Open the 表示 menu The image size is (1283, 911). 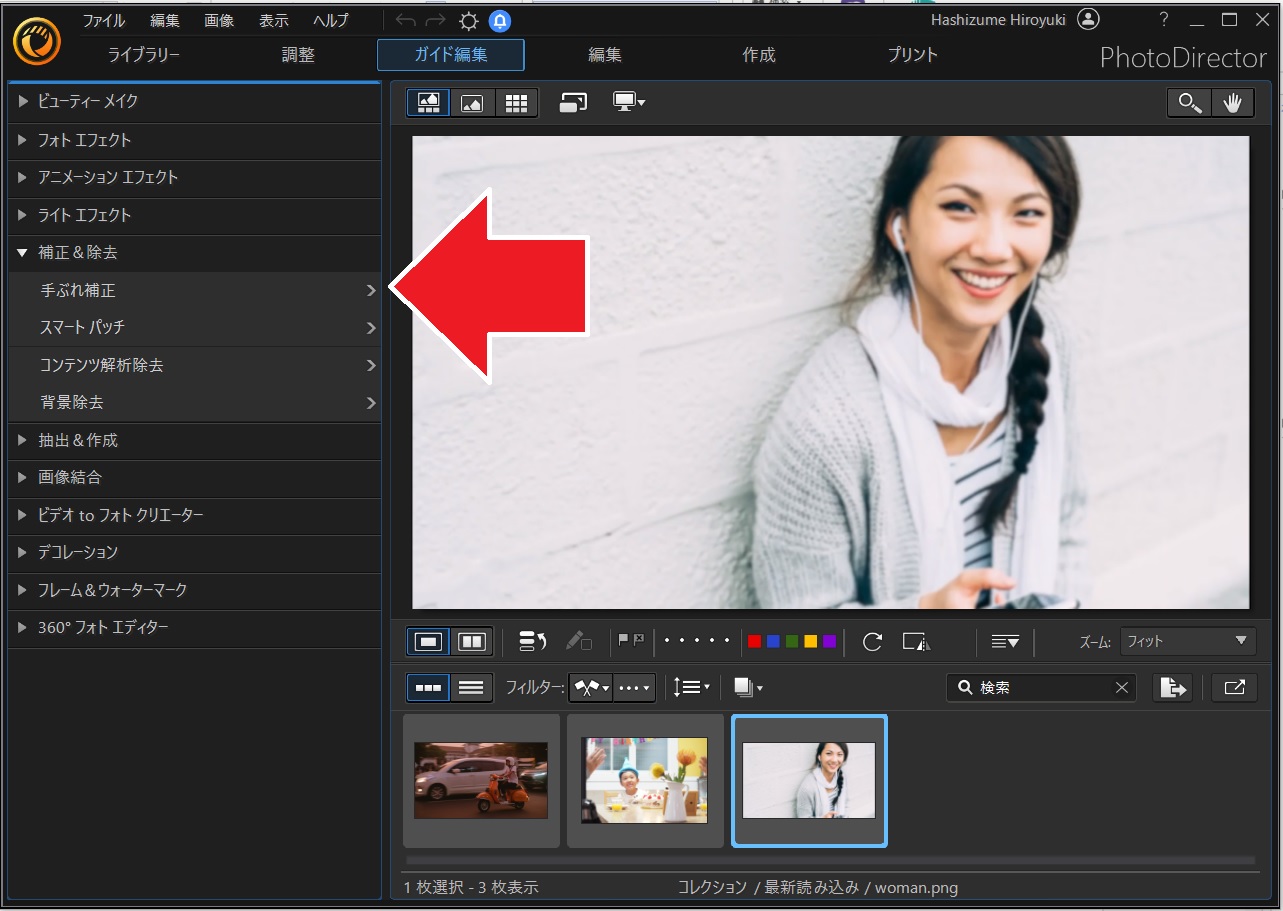pyautogui.click(x=274, y=21)
